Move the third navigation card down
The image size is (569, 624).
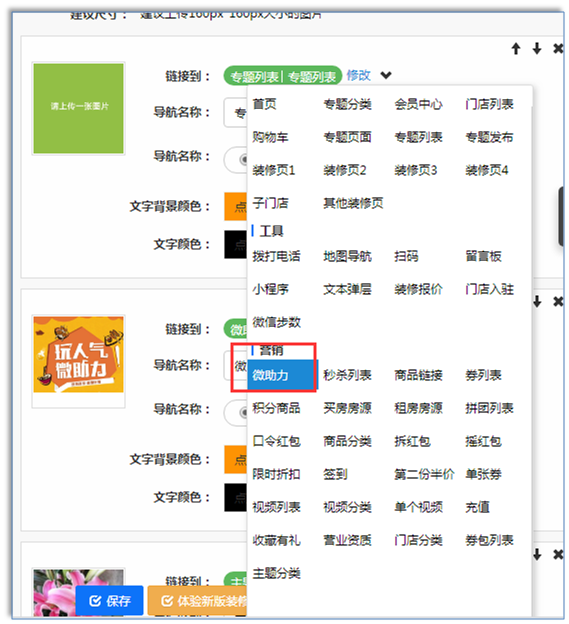pos(537,554)
